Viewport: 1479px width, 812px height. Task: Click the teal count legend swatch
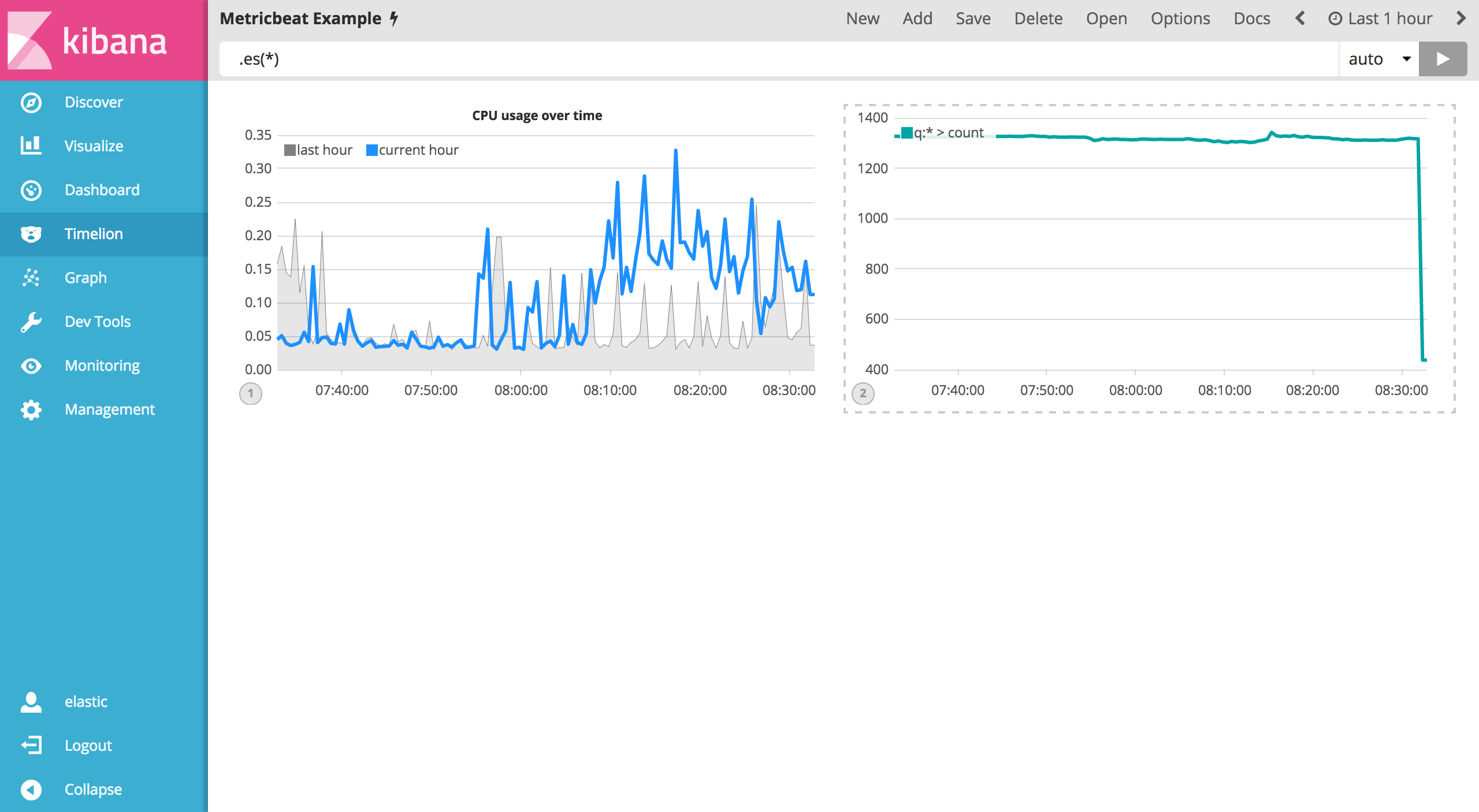[x=907, y=133]
